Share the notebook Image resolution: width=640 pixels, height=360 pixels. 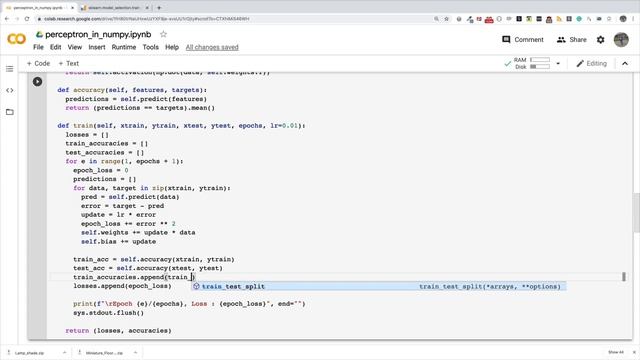[571, 40]
